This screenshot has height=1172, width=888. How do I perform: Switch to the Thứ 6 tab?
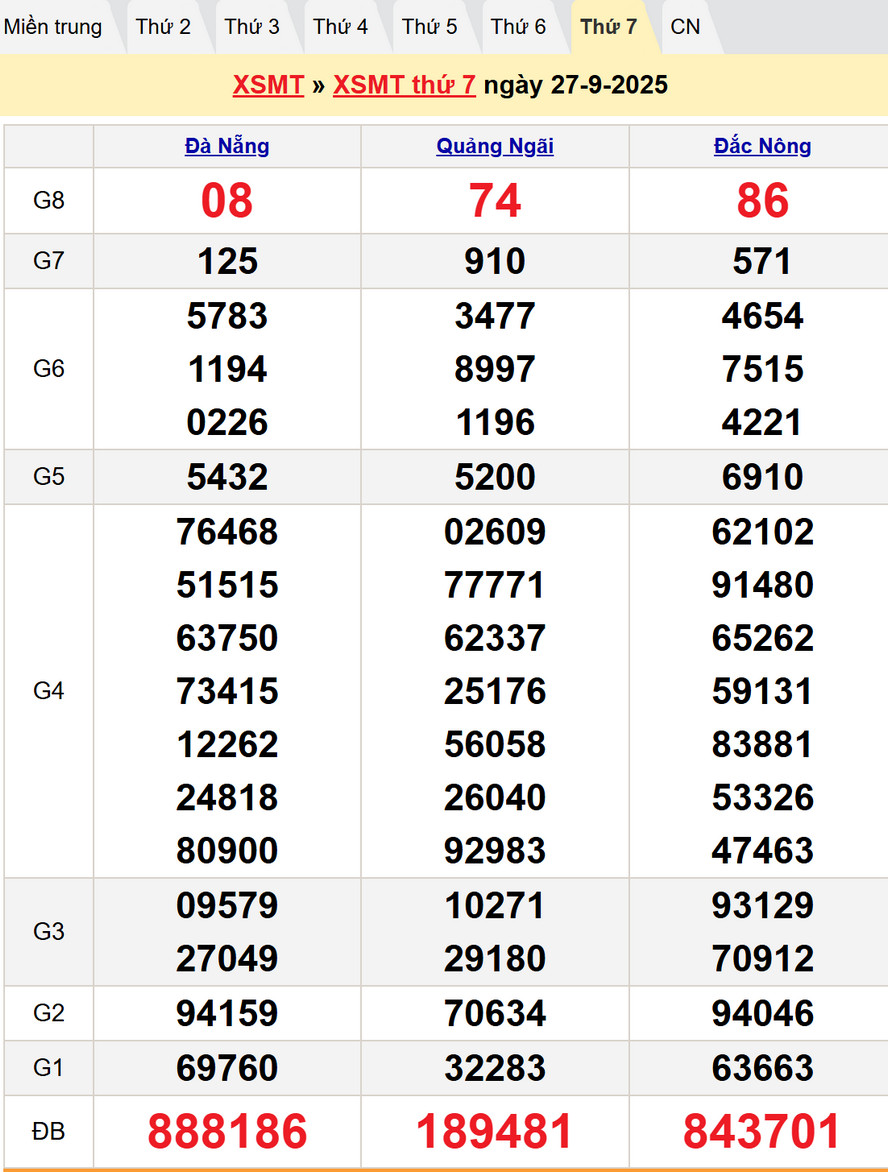pyautogui.click(x=518, y=27)
